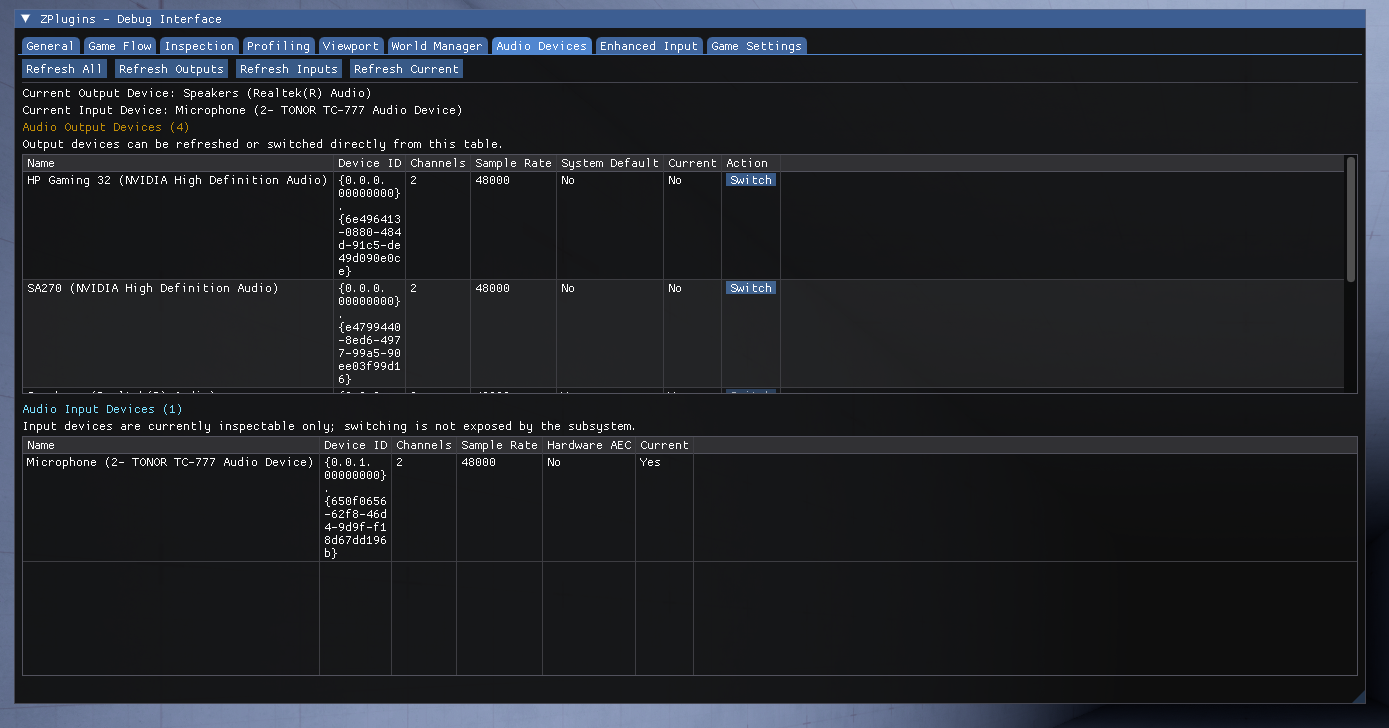Collapse the ZPlugins Debug Interface window triangle
Viewport: 1389px width, 728px height.
pos(26,19)
